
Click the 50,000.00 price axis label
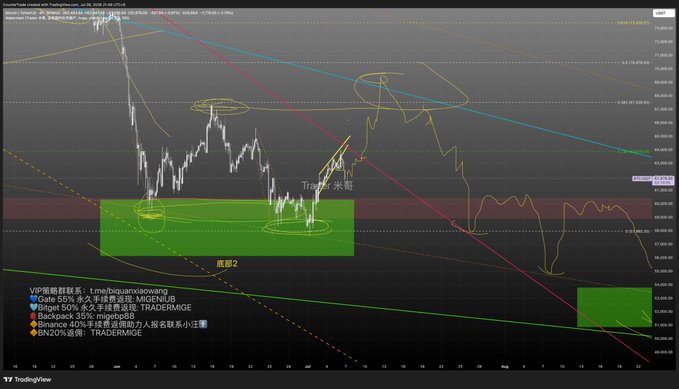pos(663,338)
